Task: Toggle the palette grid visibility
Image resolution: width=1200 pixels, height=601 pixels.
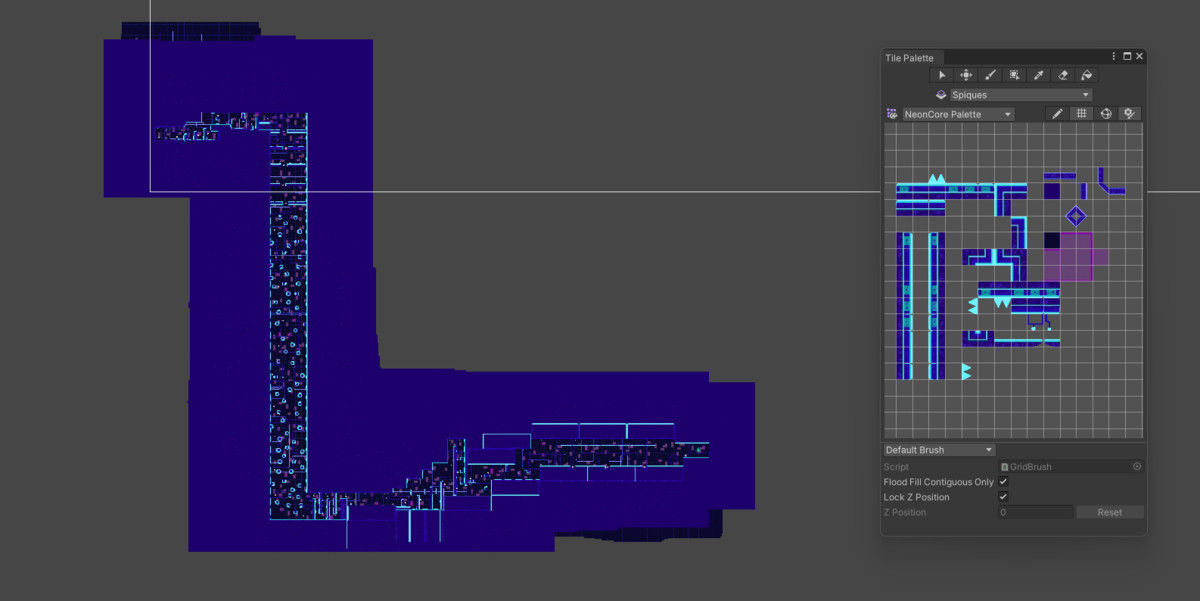Action: pyautogui.click(x=1081, y=114)
